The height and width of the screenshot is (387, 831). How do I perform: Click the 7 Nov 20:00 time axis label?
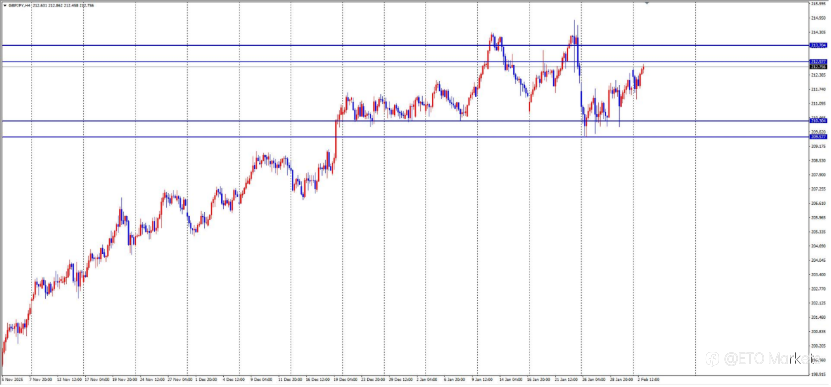click(41, 380)
